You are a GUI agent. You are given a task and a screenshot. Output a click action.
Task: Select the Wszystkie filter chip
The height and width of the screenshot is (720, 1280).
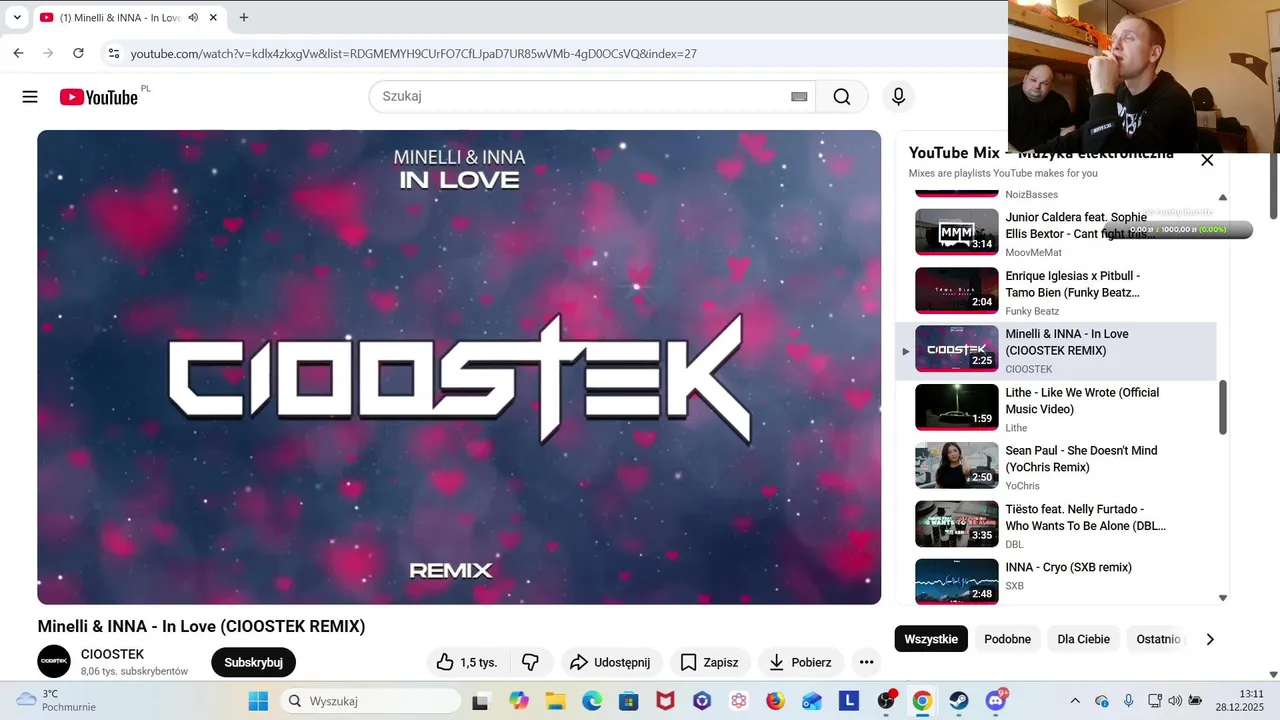(x=931, y=639)
